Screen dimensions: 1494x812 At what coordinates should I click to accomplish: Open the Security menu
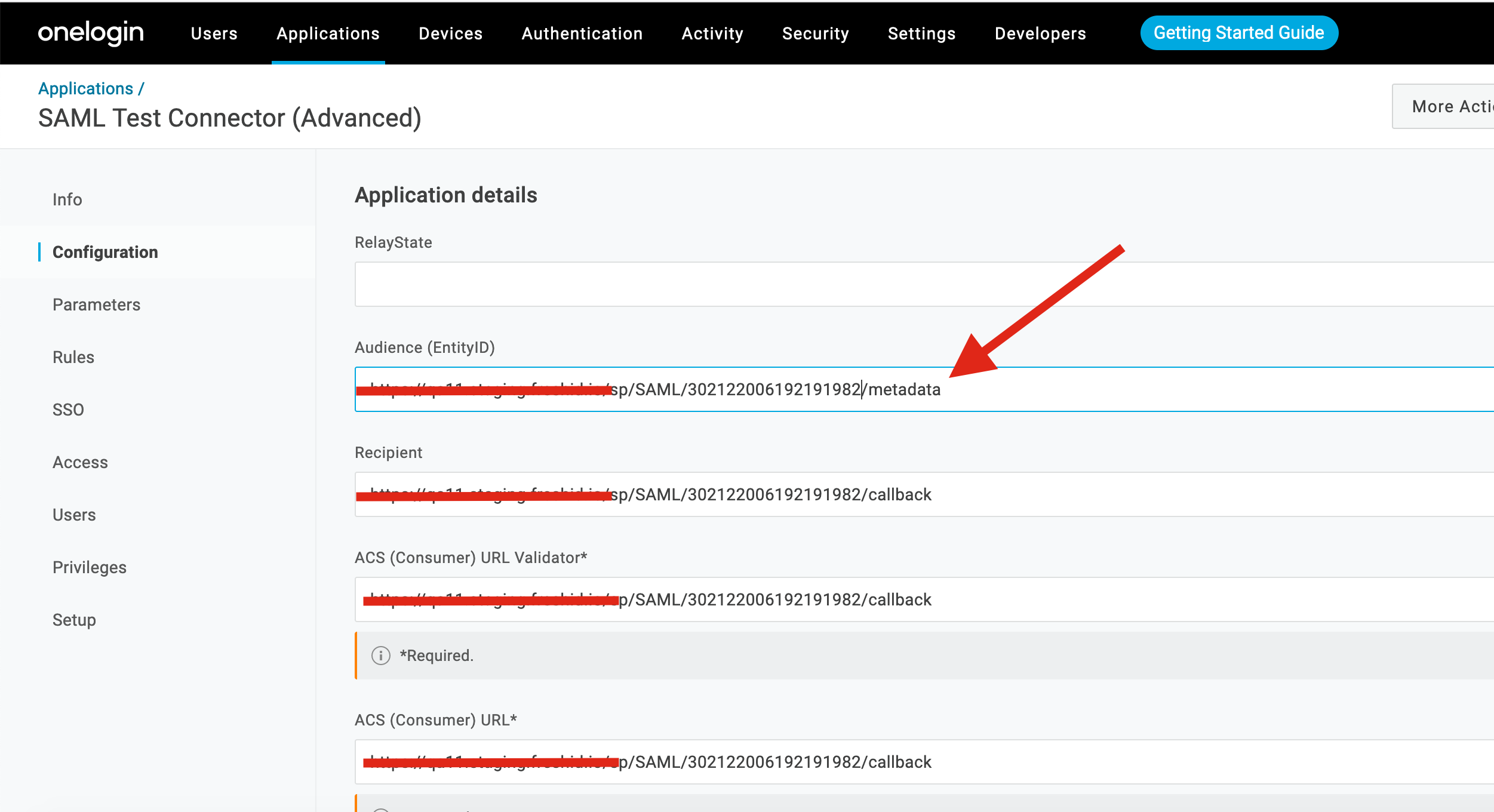[815, 33]
